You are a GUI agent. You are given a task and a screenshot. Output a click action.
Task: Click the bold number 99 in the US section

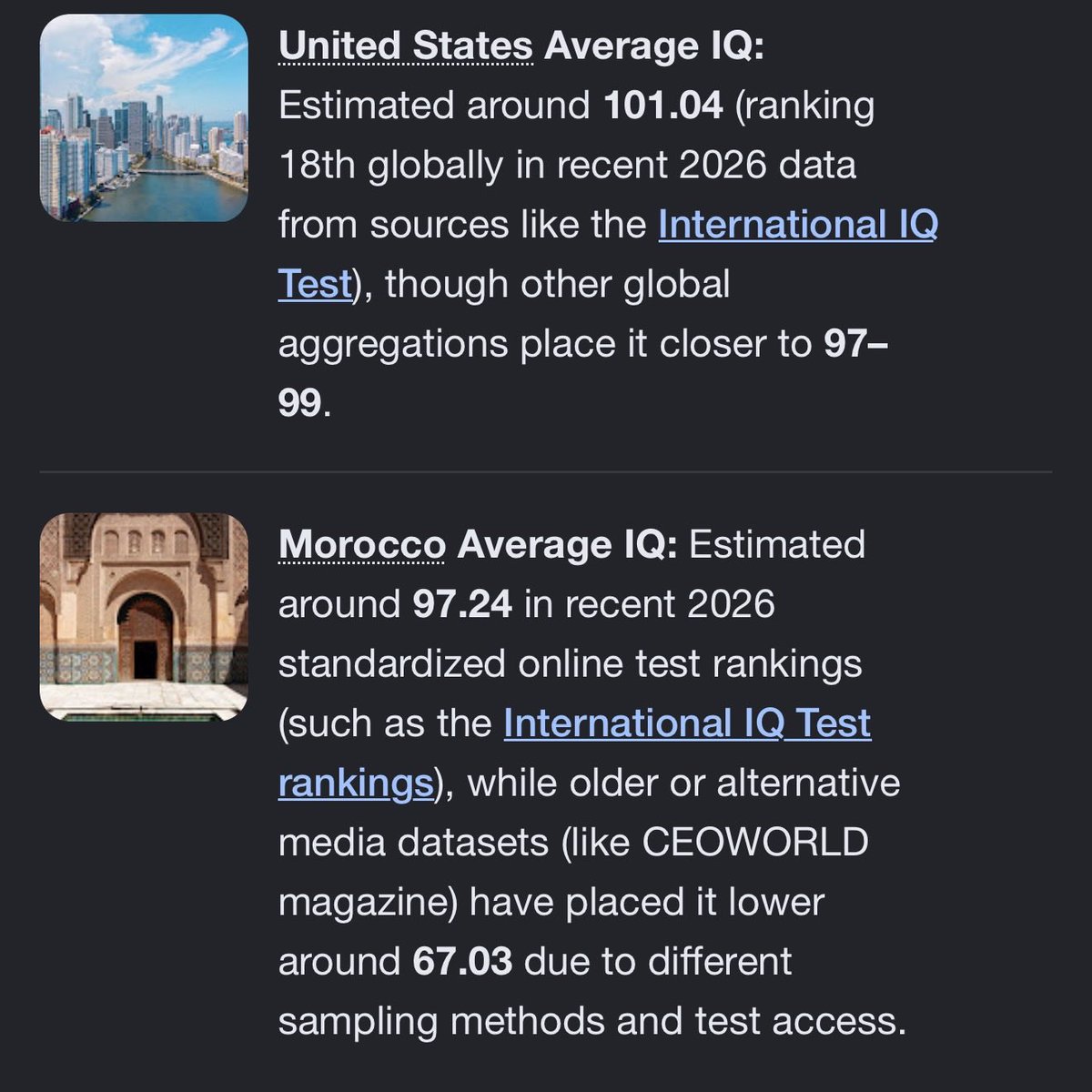pyautogui.click(x=300, y=402)
